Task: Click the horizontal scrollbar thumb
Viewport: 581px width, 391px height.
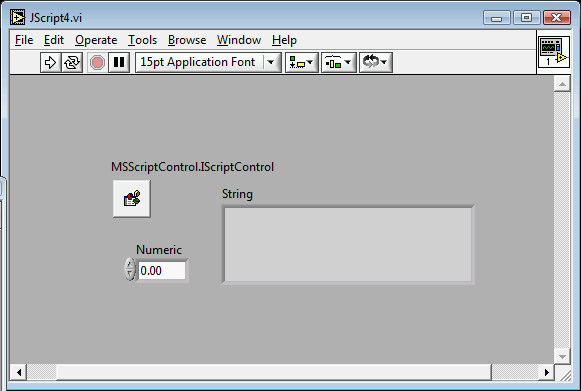Action: pyautogui.click(x=274, y=372)
